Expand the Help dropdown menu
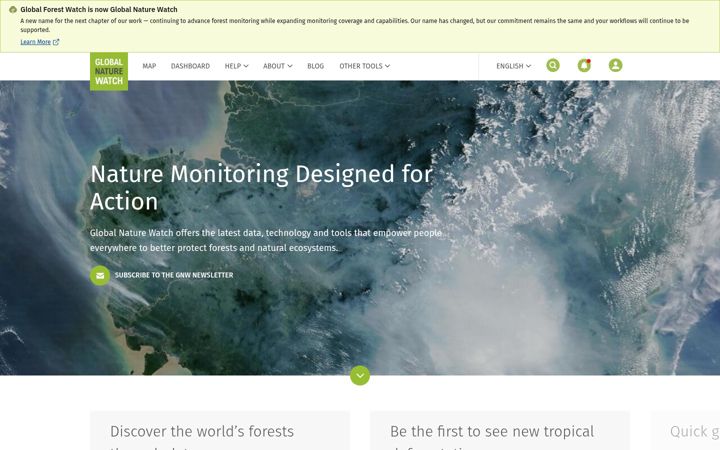 click(236, 66)
